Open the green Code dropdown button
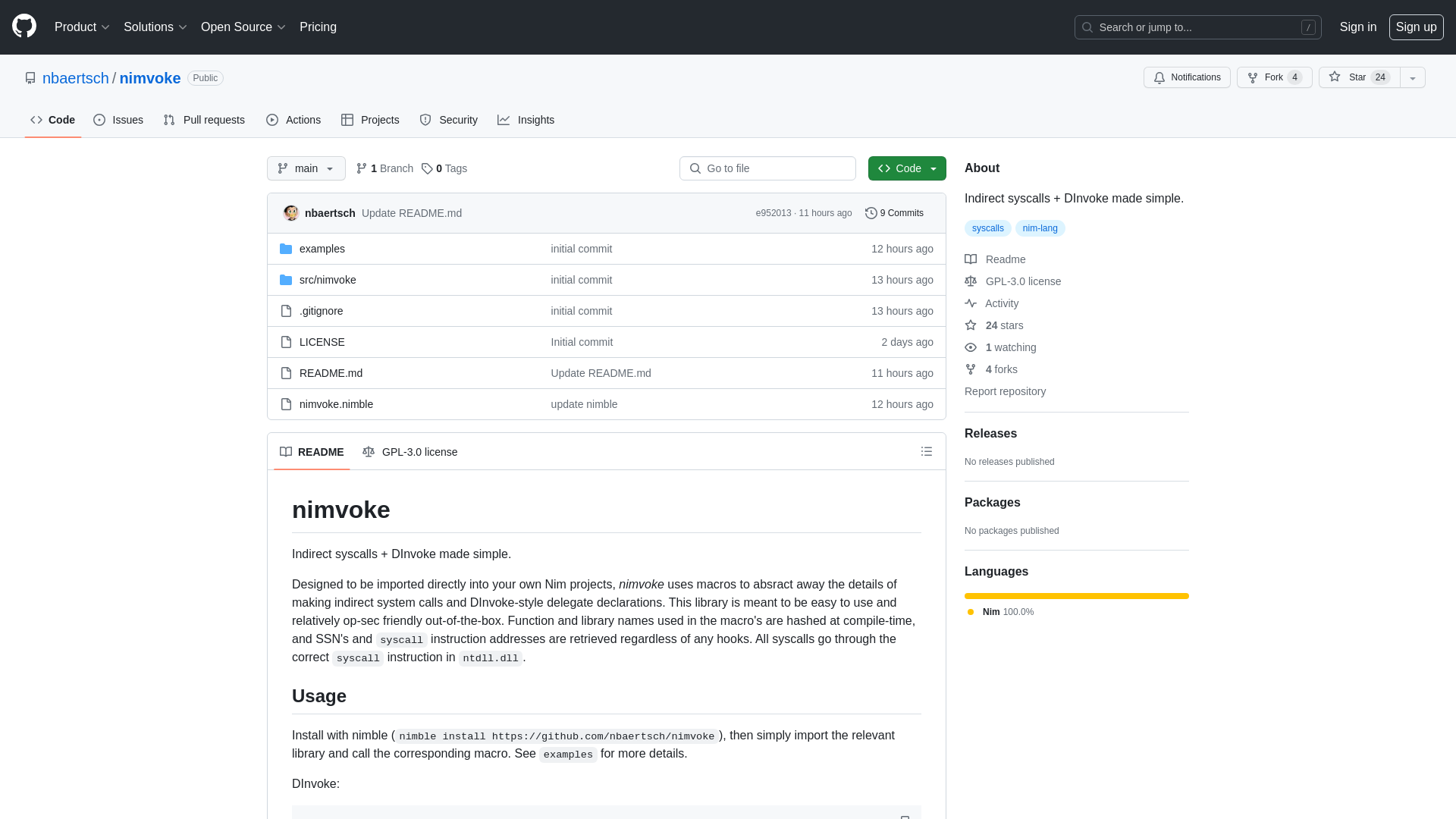Image resolution: width=1456 pixels, height=819 pixels. pyautogui.click(x=907, y=168)
